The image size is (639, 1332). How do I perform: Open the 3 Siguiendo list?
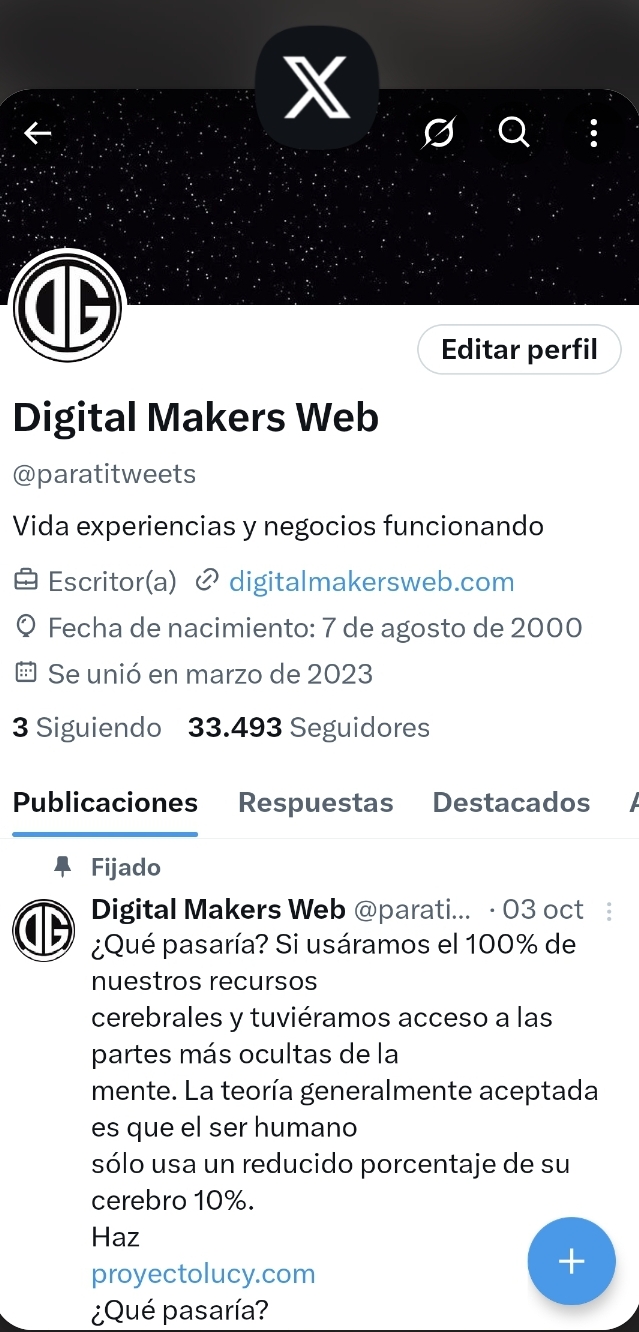tap(87, 727)
